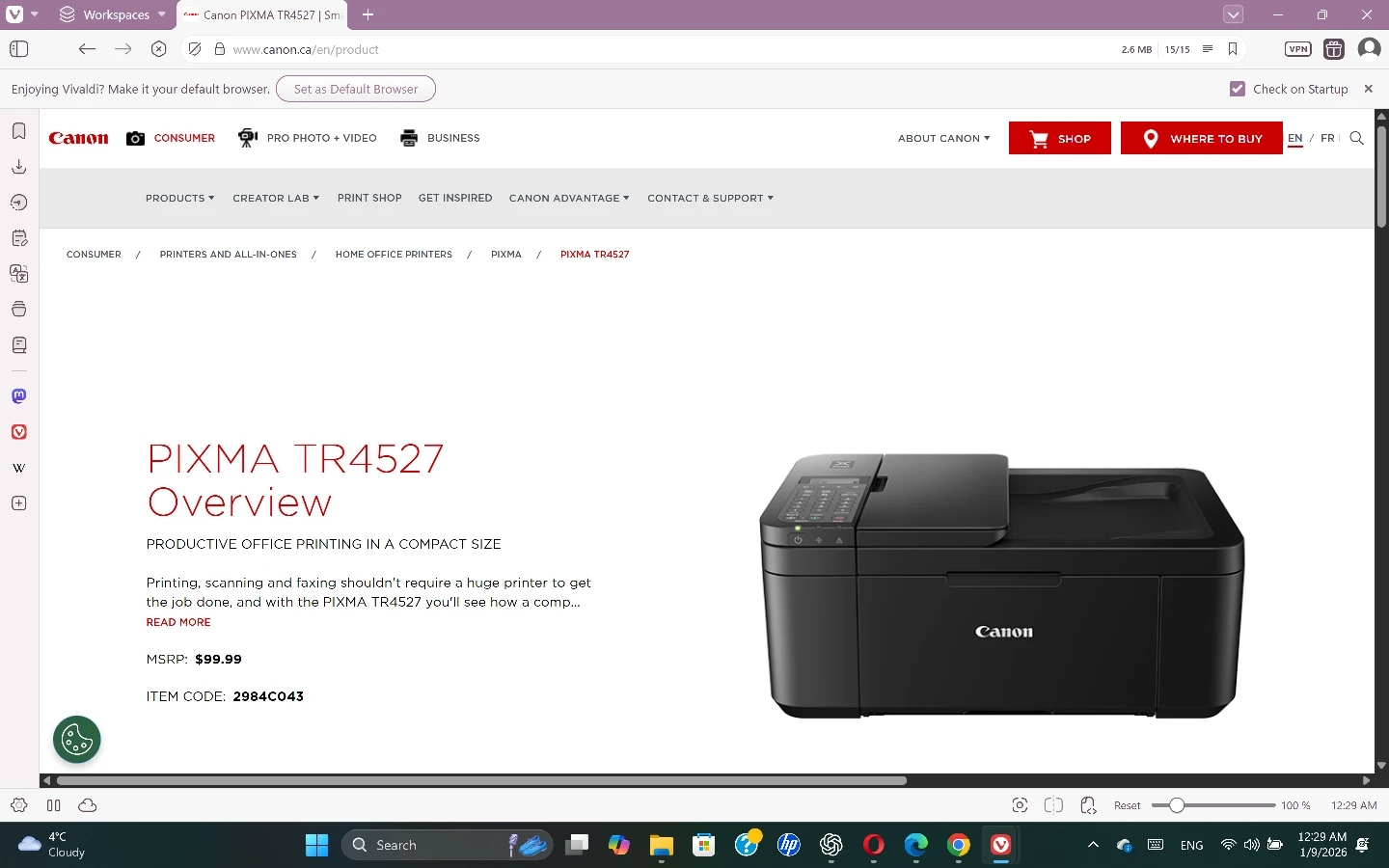Toggle Check on Startup checkbox
This screenshot has height=868, width=1389.
pyautogui.click(x=1238, y=89)
